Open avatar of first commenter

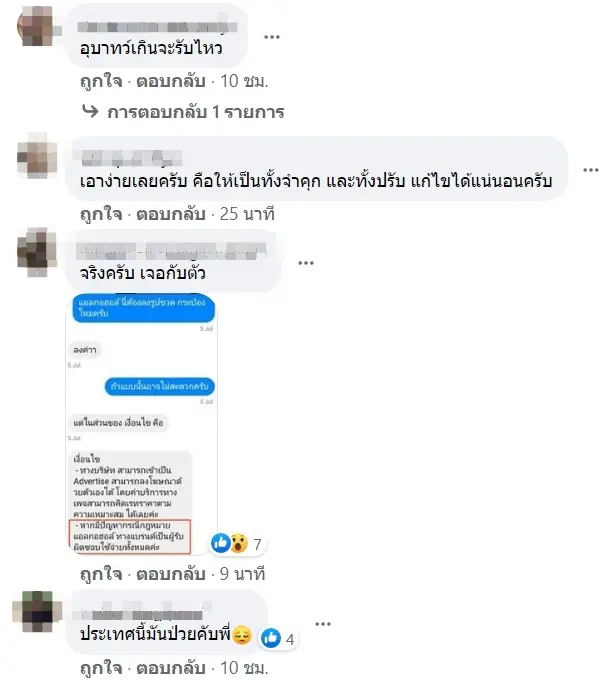pos(35,26)
